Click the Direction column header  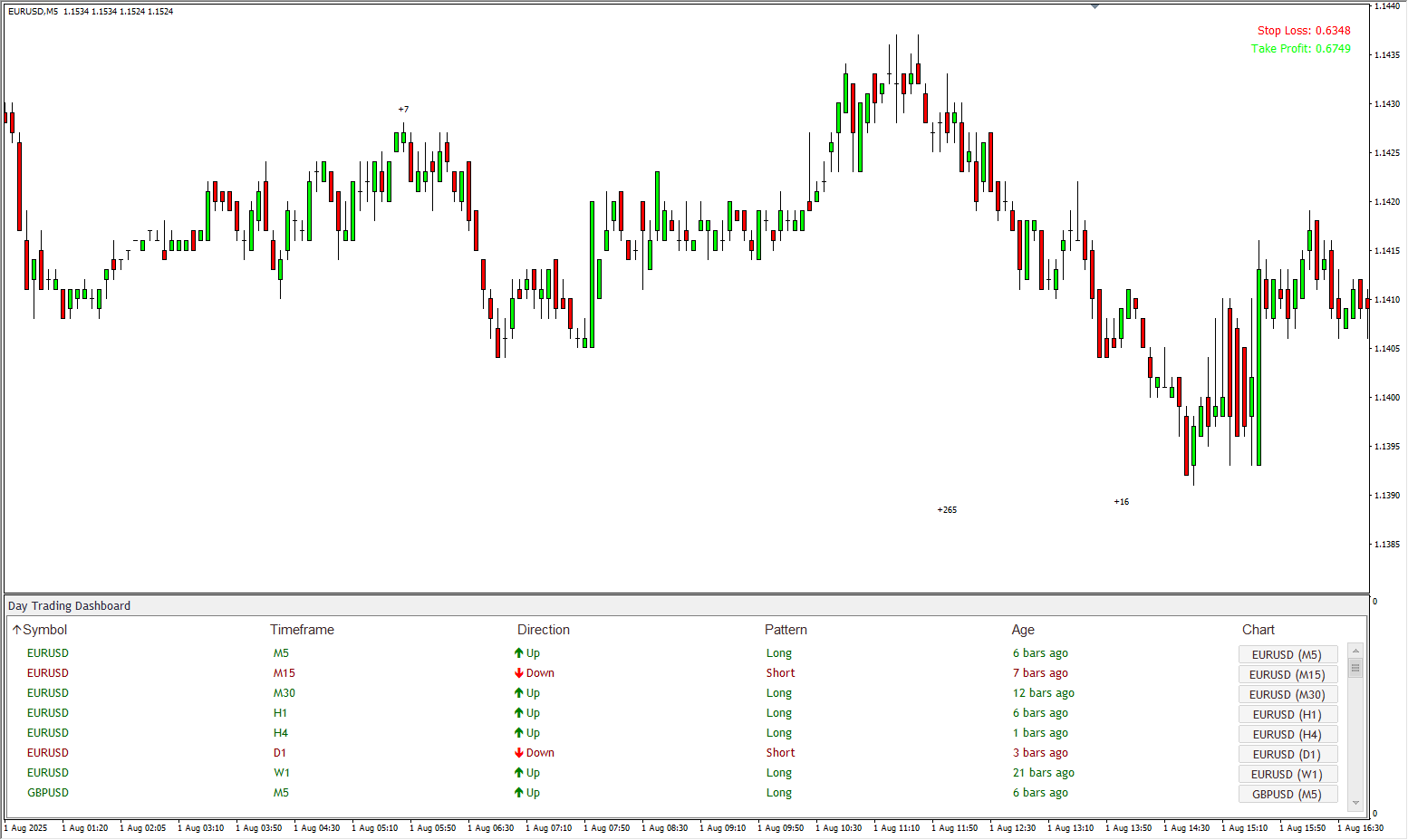(544, 630)
